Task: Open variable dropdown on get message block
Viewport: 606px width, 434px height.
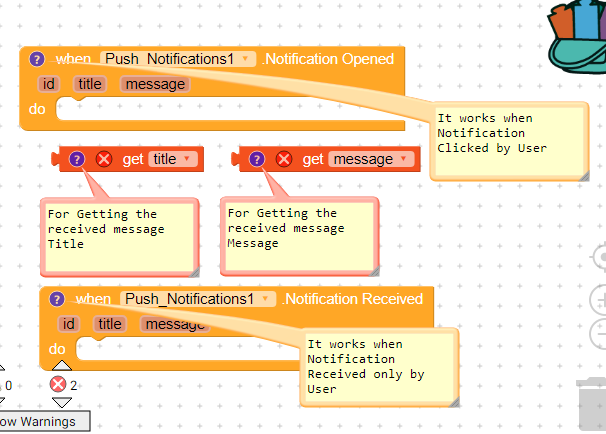Action: [371, 159]
